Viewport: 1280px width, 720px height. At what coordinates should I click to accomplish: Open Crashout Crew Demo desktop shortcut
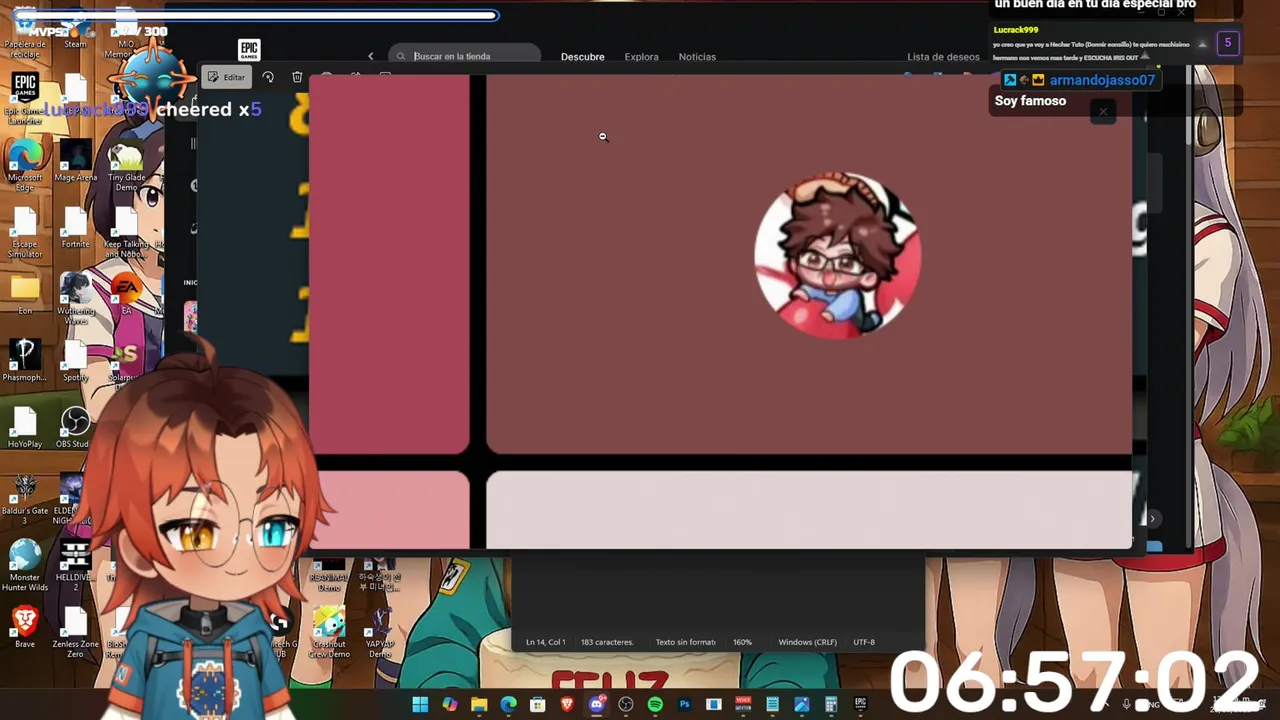pyautogui.click(x=329, y=632)
